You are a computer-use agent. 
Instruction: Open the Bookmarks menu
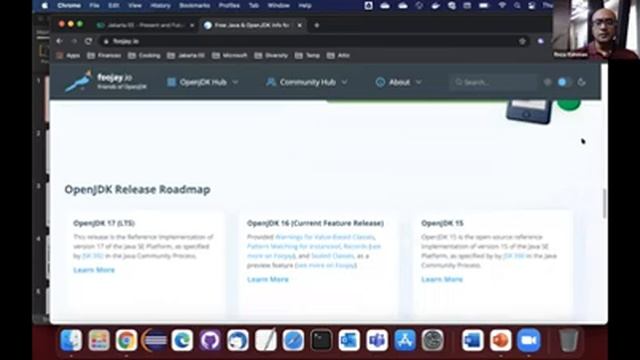[195, 6]
